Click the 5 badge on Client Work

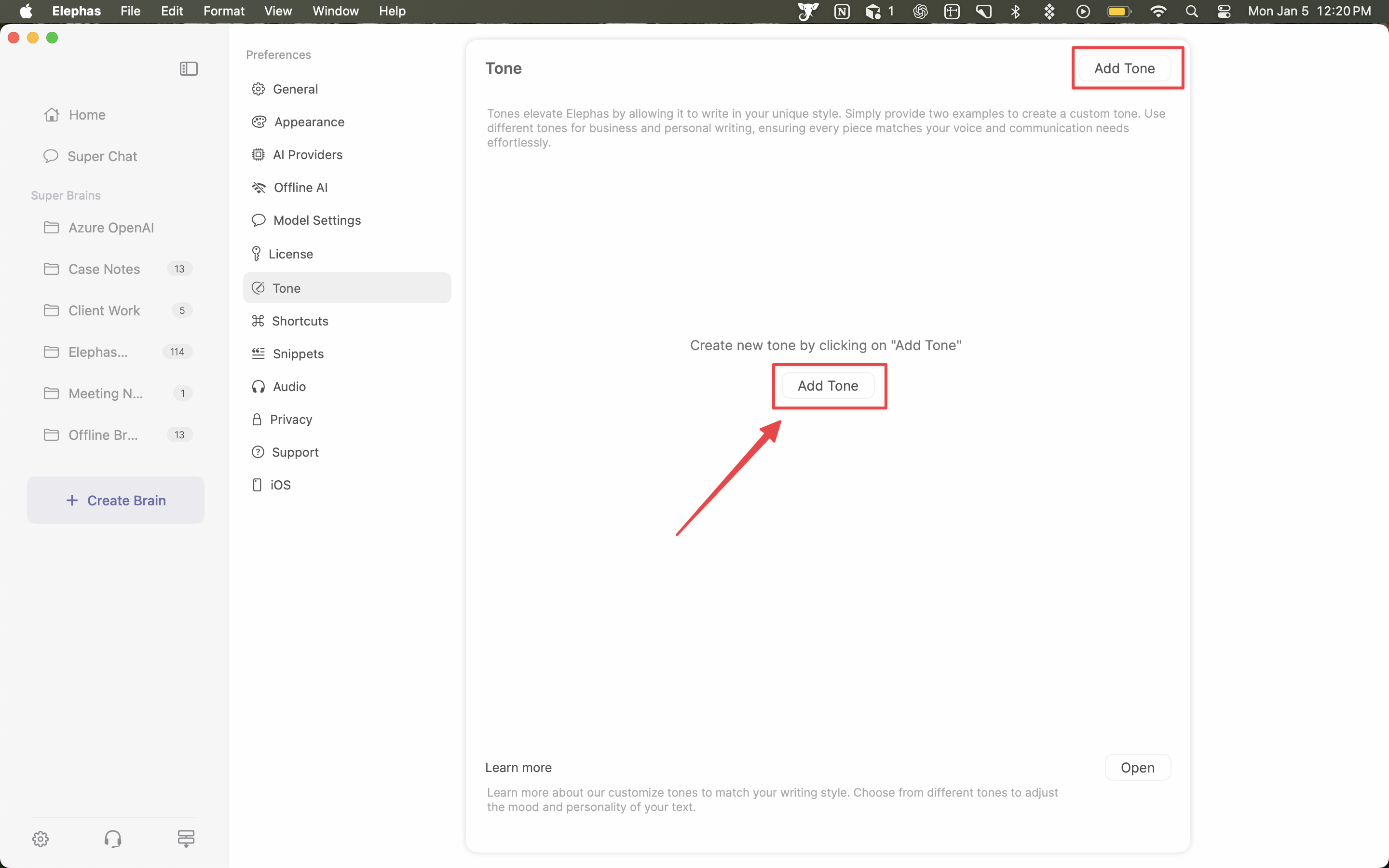[x=182, y=311]
